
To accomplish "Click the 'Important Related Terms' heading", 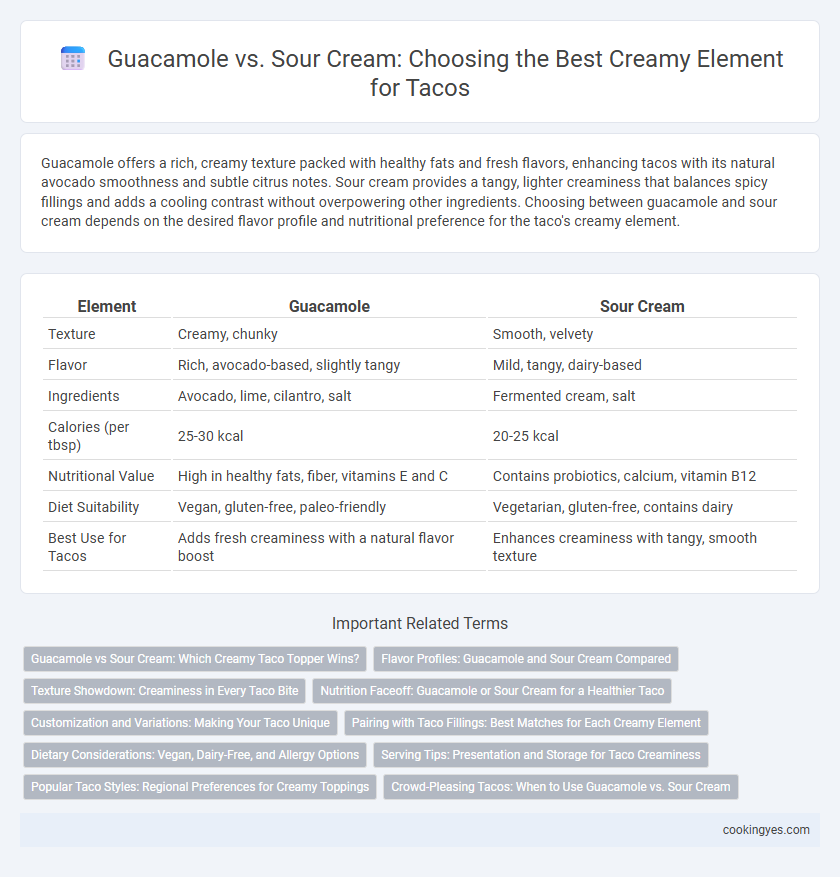I will pos(420,623).
